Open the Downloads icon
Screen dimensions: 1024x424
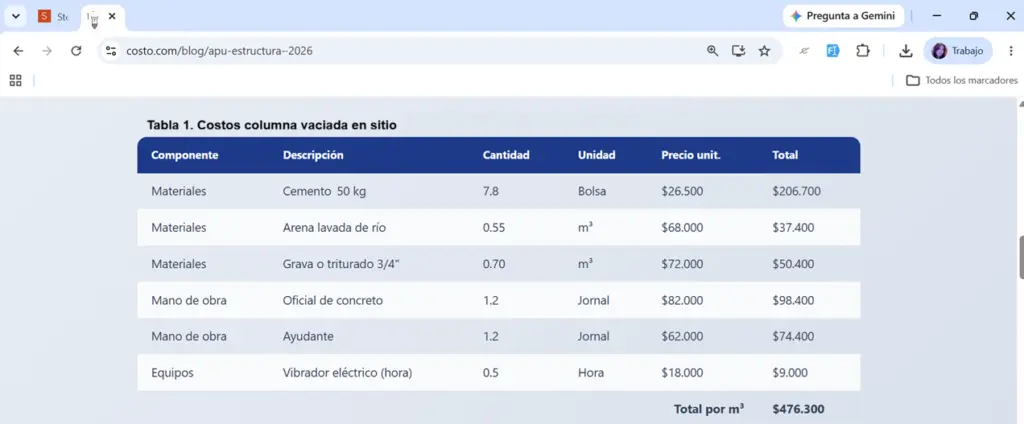(x=905, y=51)
